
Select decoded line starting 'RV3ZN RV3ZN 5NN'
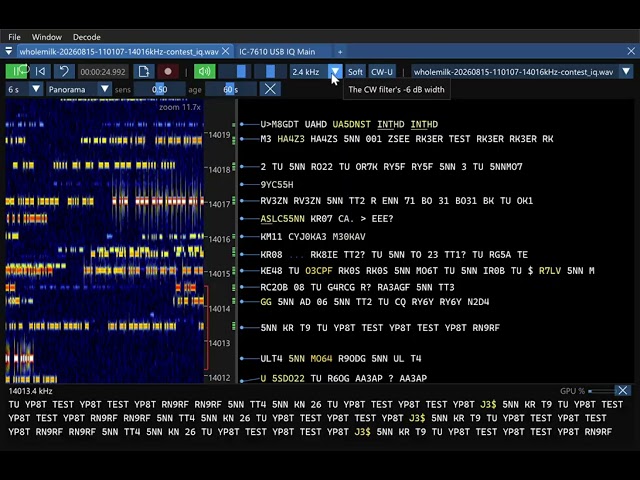tap(397, 200)
